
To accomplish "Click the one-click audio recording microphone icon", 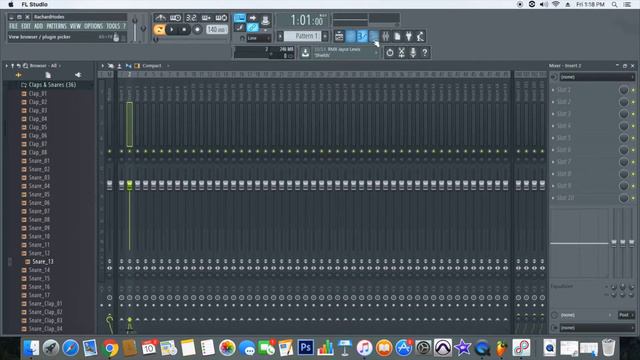I will coord(413,52).
